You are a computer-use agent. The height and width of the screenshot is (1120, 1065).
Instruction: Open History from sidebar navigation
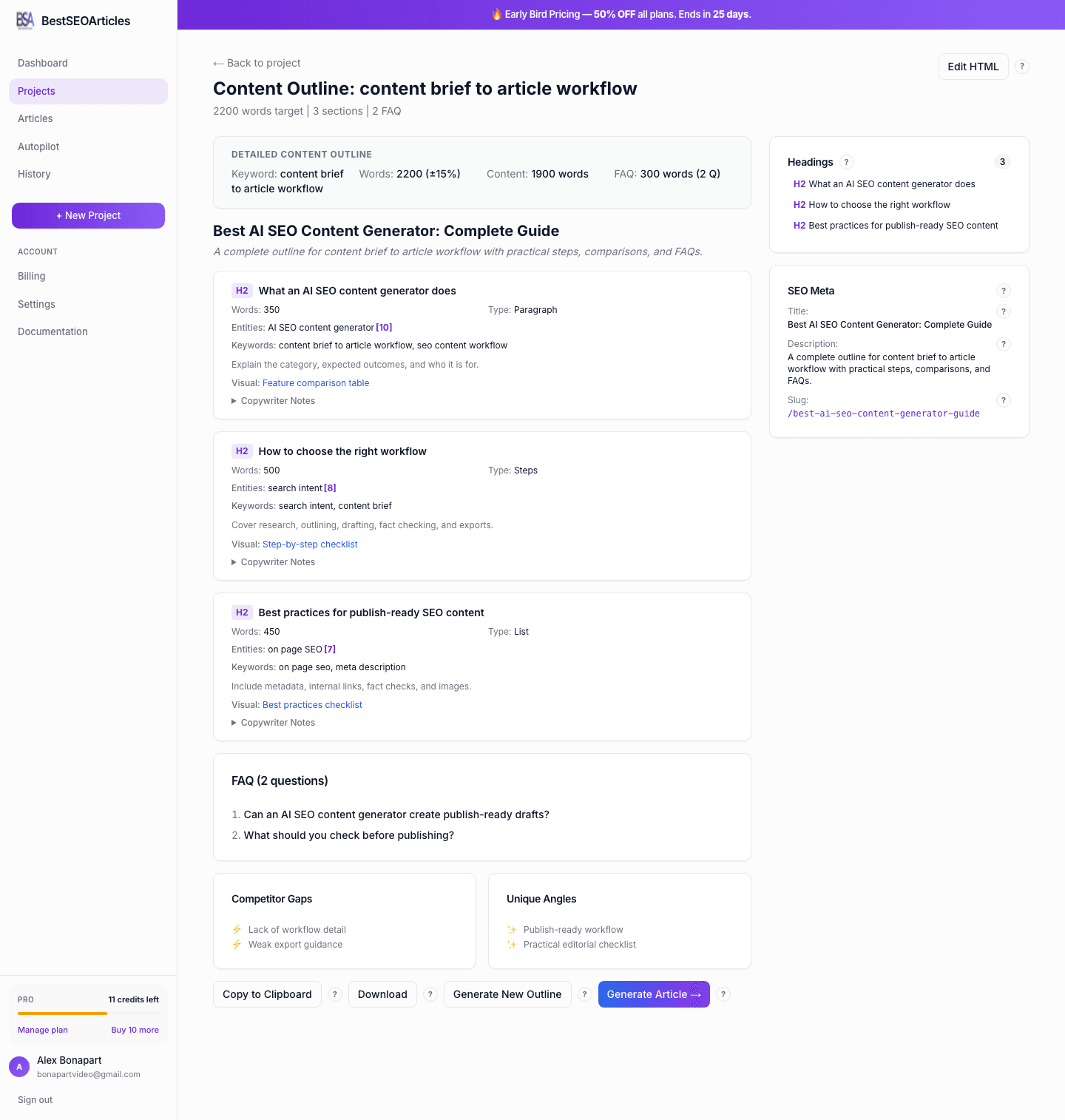click(34, 174)
